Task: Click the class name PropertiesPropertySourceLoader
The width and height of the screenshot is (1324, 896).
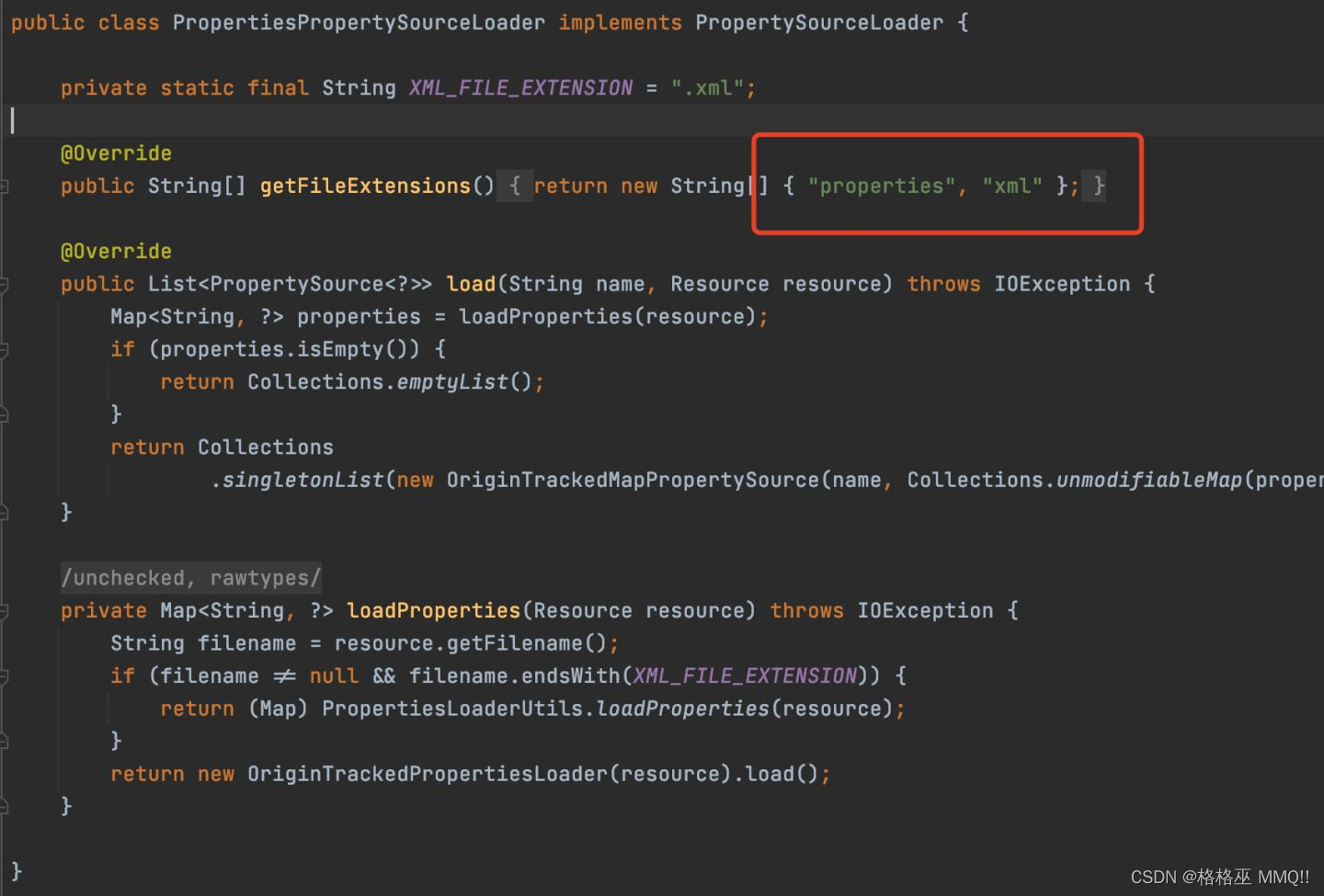Action: pos(359,23)
